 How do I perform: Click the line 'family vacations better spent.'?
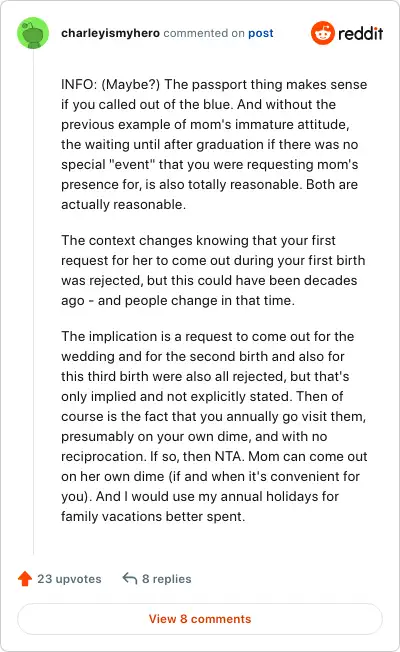[153, 516]
